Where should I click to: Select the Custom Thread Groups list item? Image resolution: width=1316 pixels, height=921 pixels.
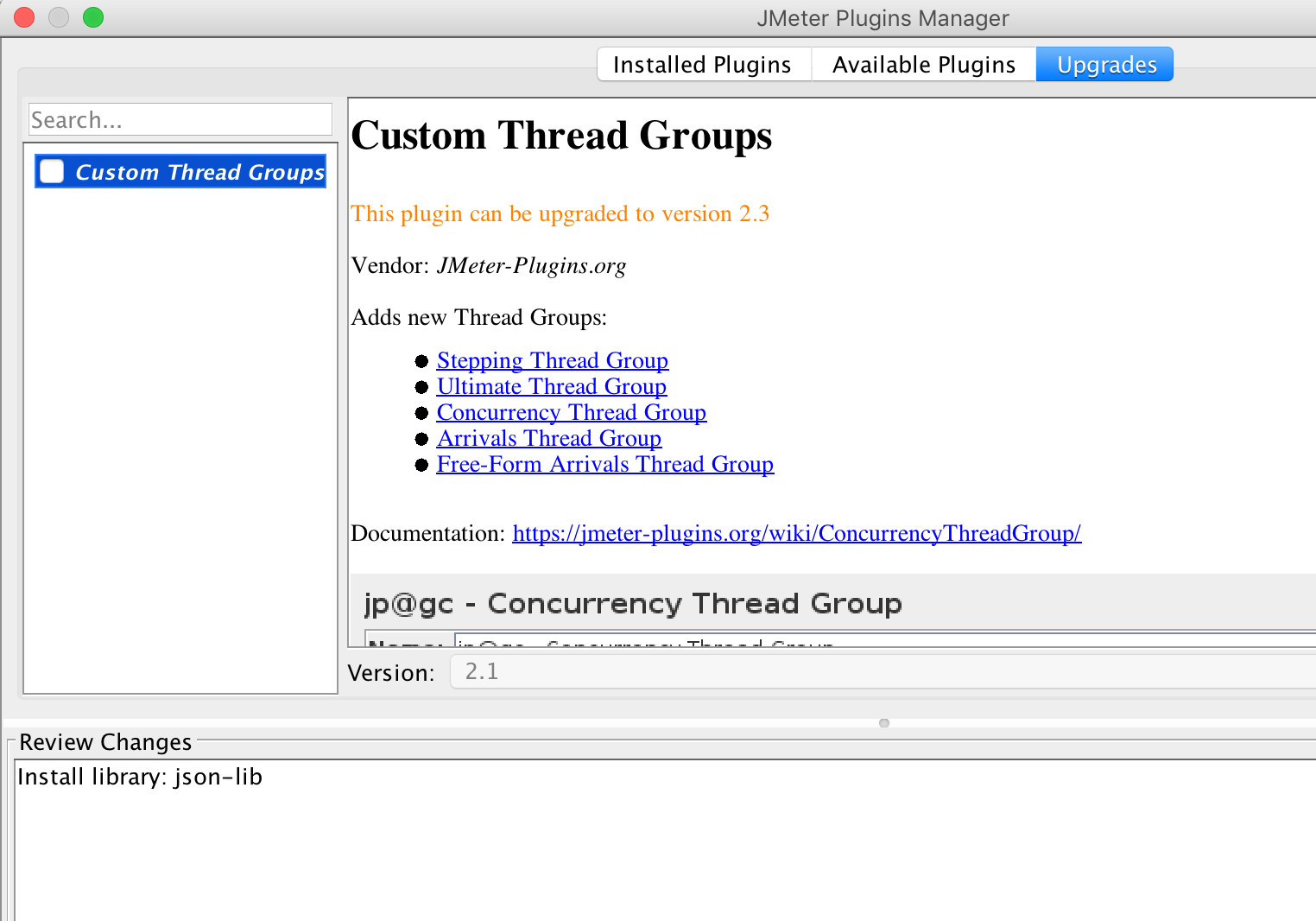coord(180,171)
